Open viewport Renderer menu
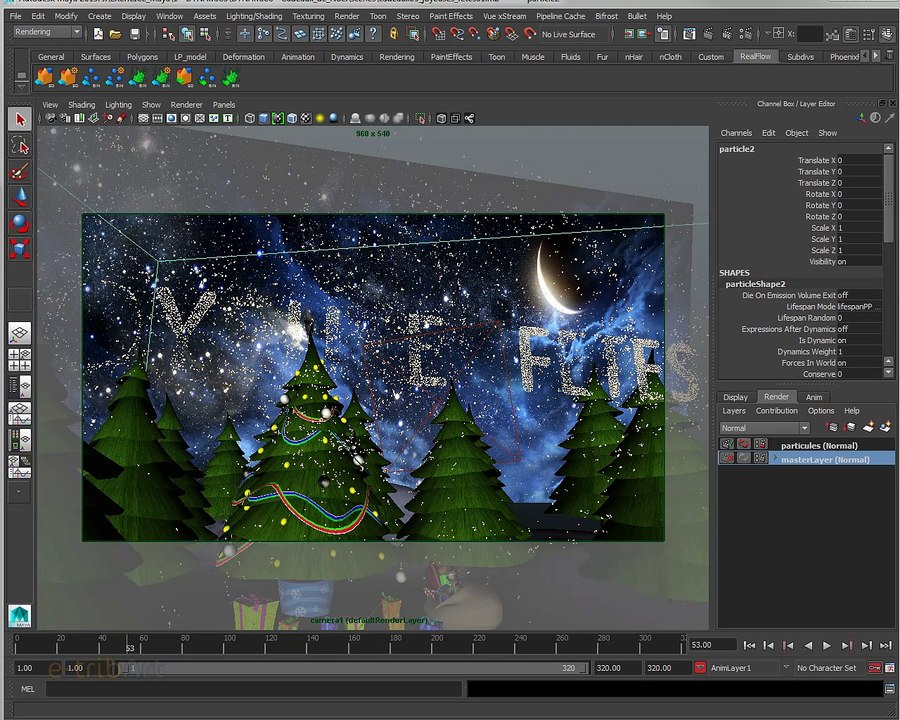 click(x=187, y=104)
